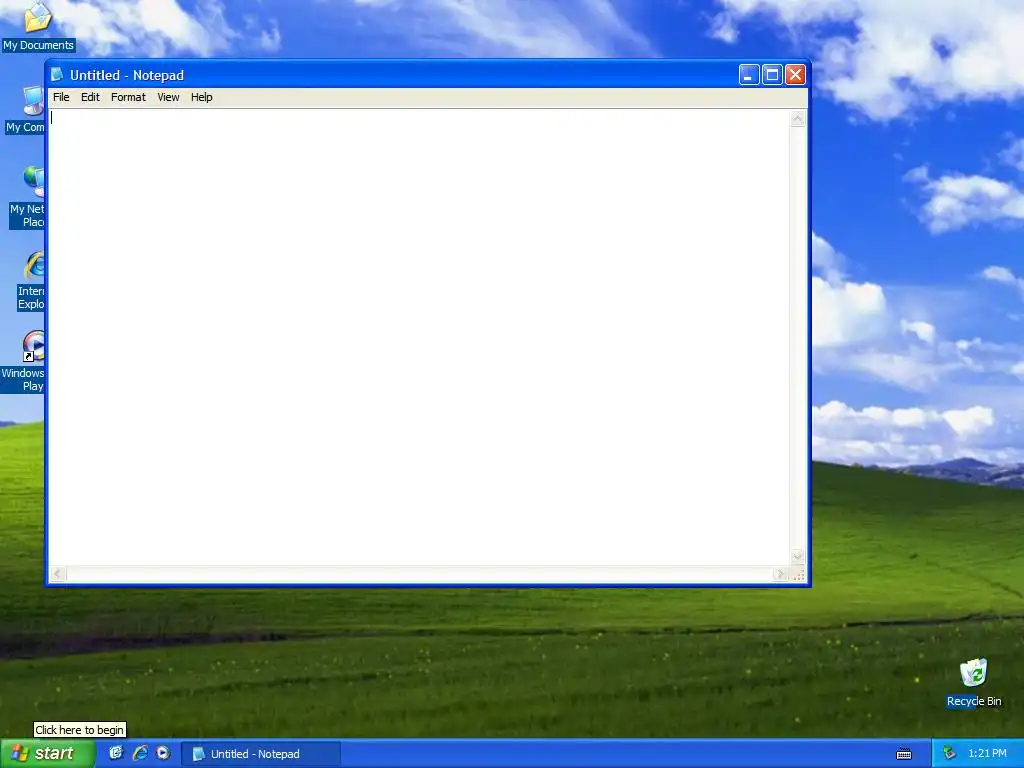Maximize the Notepad window

tap(772, 75)
